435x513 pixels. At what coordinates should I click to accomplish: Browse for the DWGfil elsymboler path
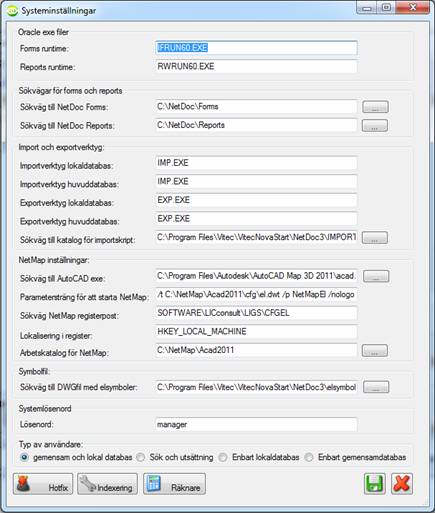click(x=376, y=387)
